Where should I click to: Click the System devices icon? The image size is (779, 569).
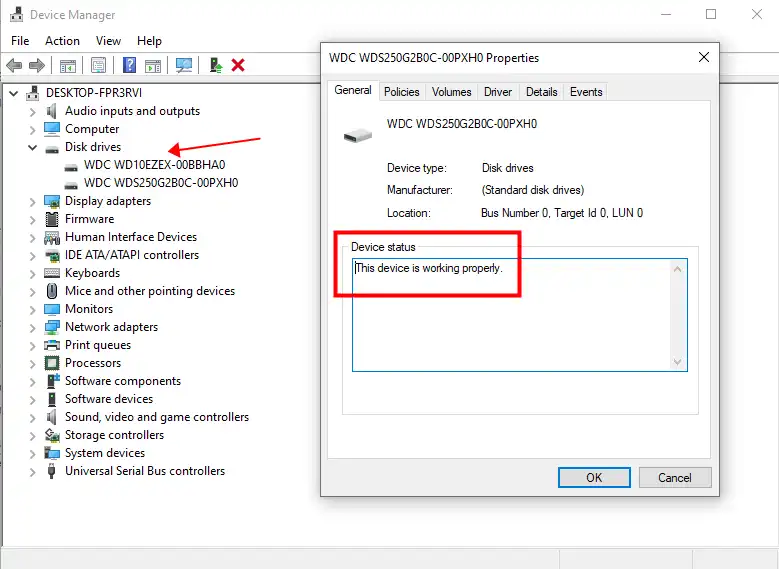(x=52, y=453)
